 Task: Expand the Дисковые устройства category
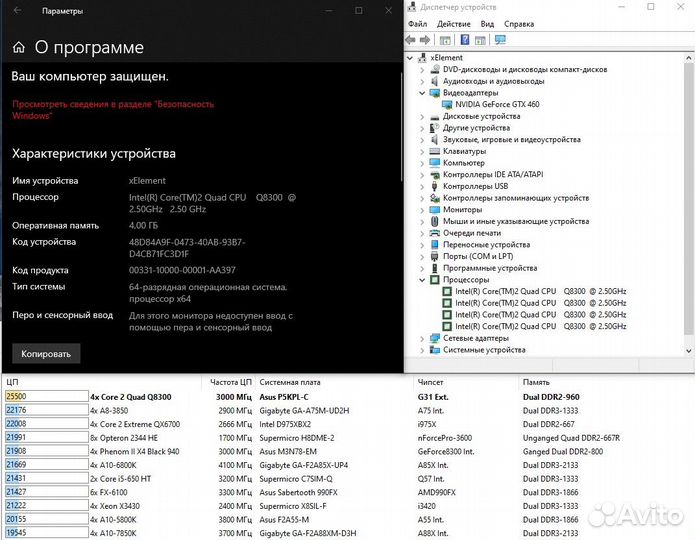coord(422,117)
